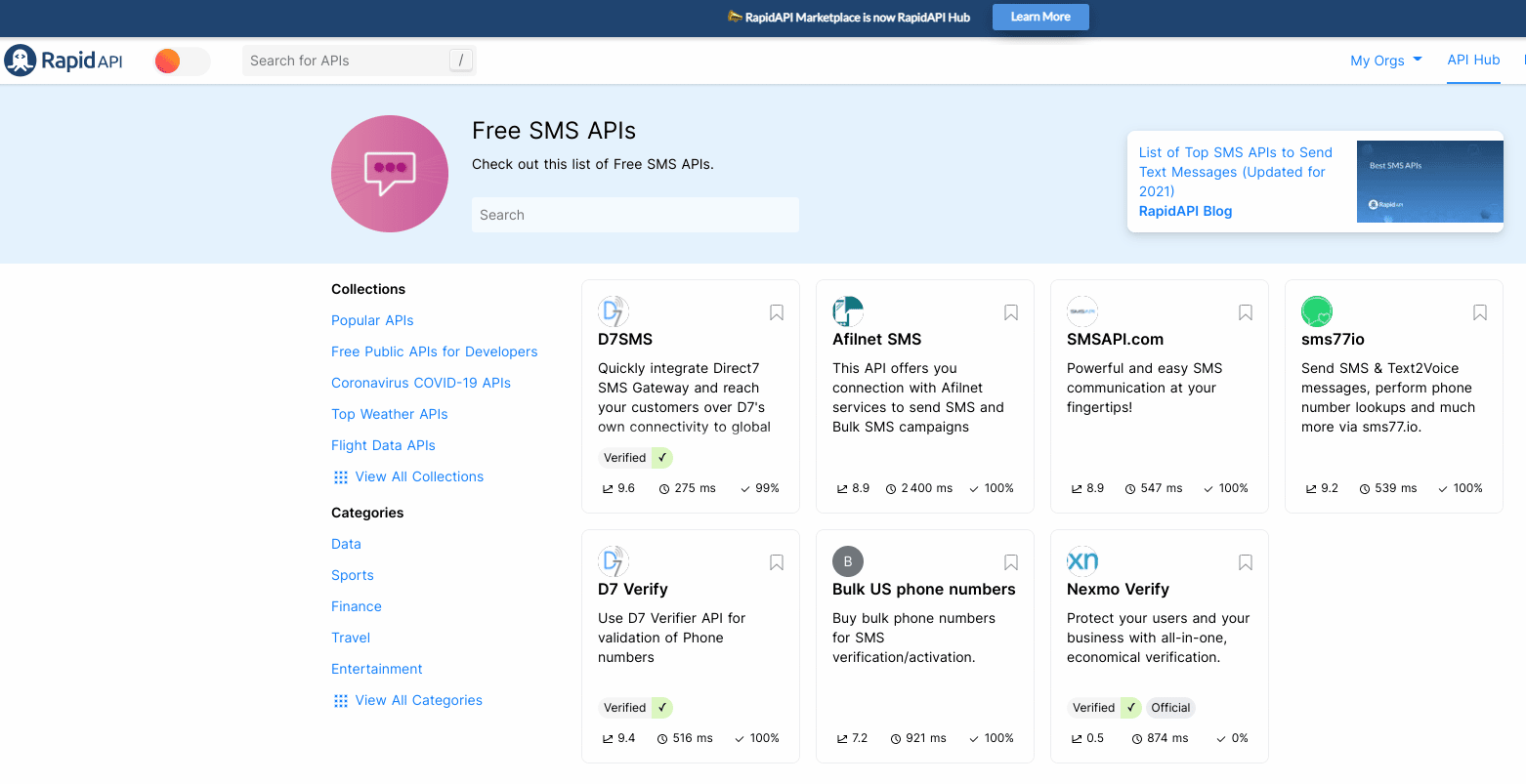Open Coronavirus COVID-19 APIs collection
Screen dimensions: 1526x784
coord(421,383)
